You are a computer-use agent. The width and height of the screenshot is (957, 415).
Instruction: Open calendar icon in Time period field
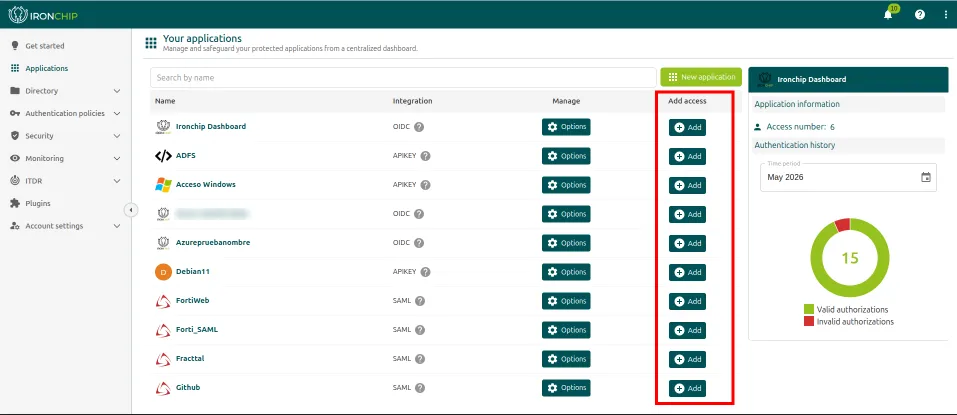click(x=926, y=178)
